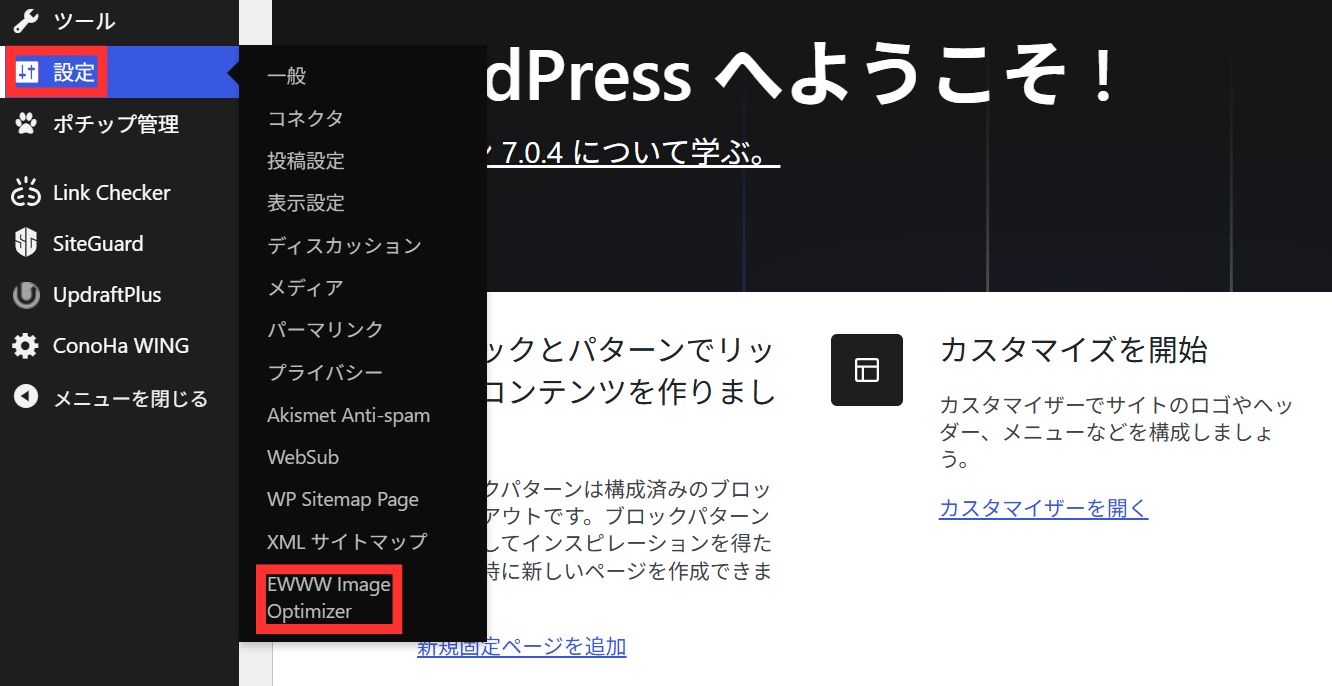Screen dimensions: 1332x686
Task: Open WP Sitemap Page settings
Action: coord(343,499)
